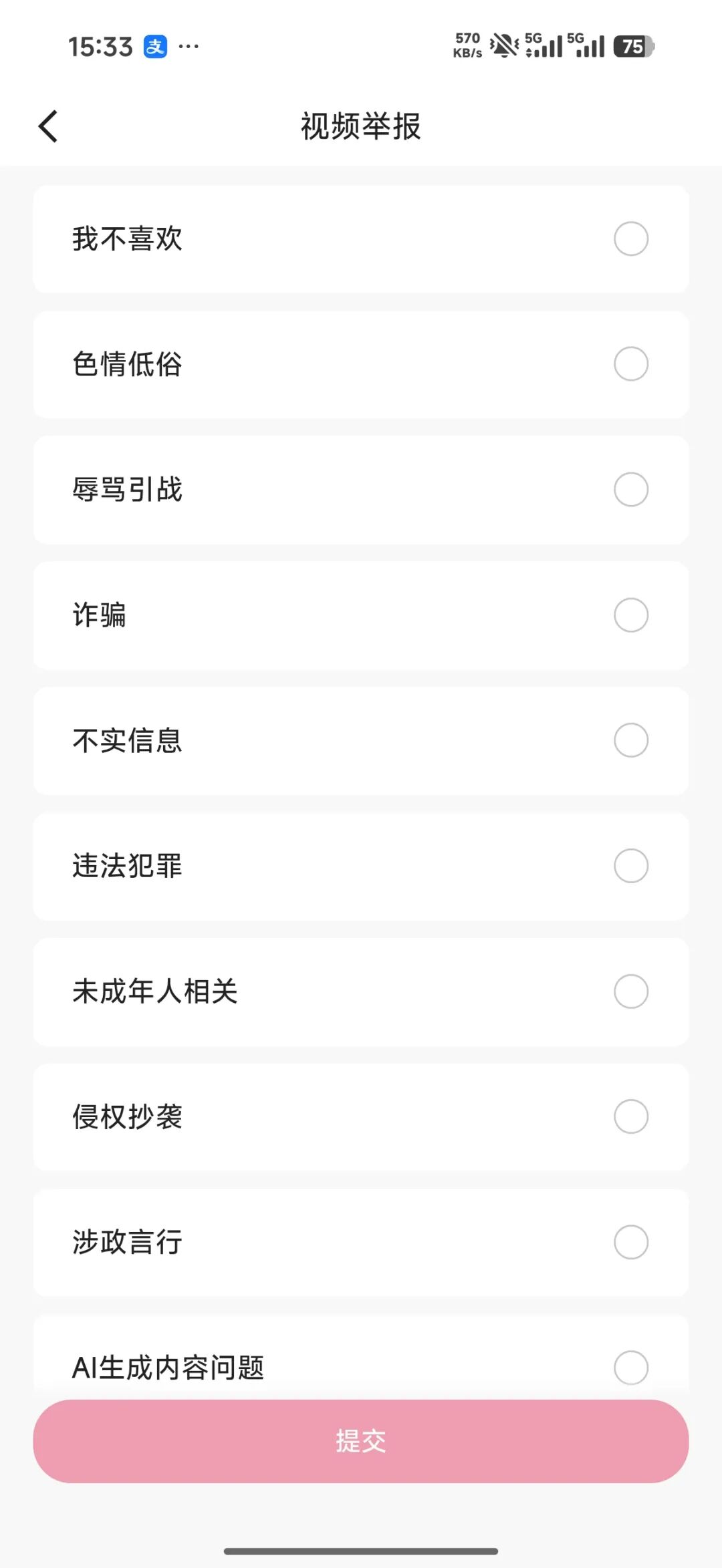Image resolution: width=722 pixels, height=1568 pixels.
Task: Select the 诈骗 radio circle
Action: click(631, 615)
